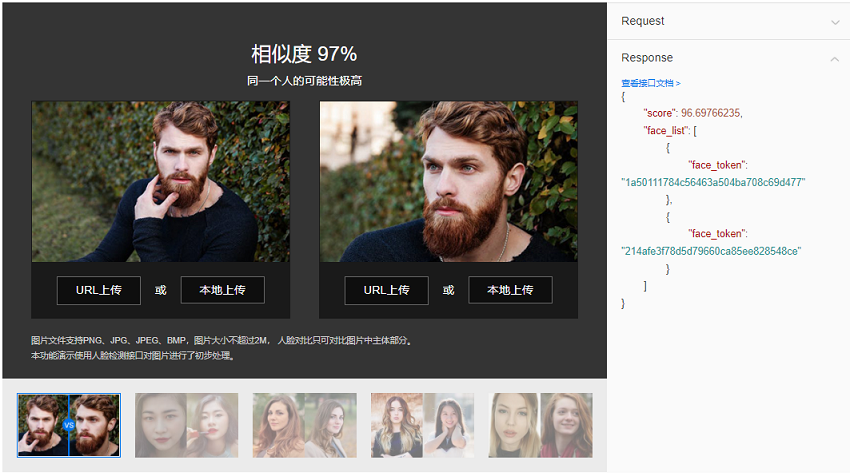Select the bearded man sample pair thumbnail
The image size is (850, 476).
pyautogui.click(x=69, y=425)
